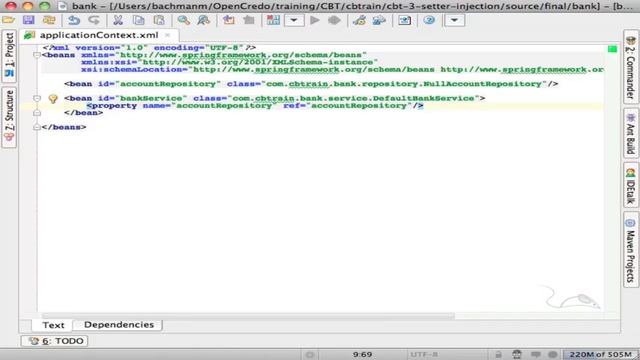Toggle the read-only lock icon

coord(498,354)
